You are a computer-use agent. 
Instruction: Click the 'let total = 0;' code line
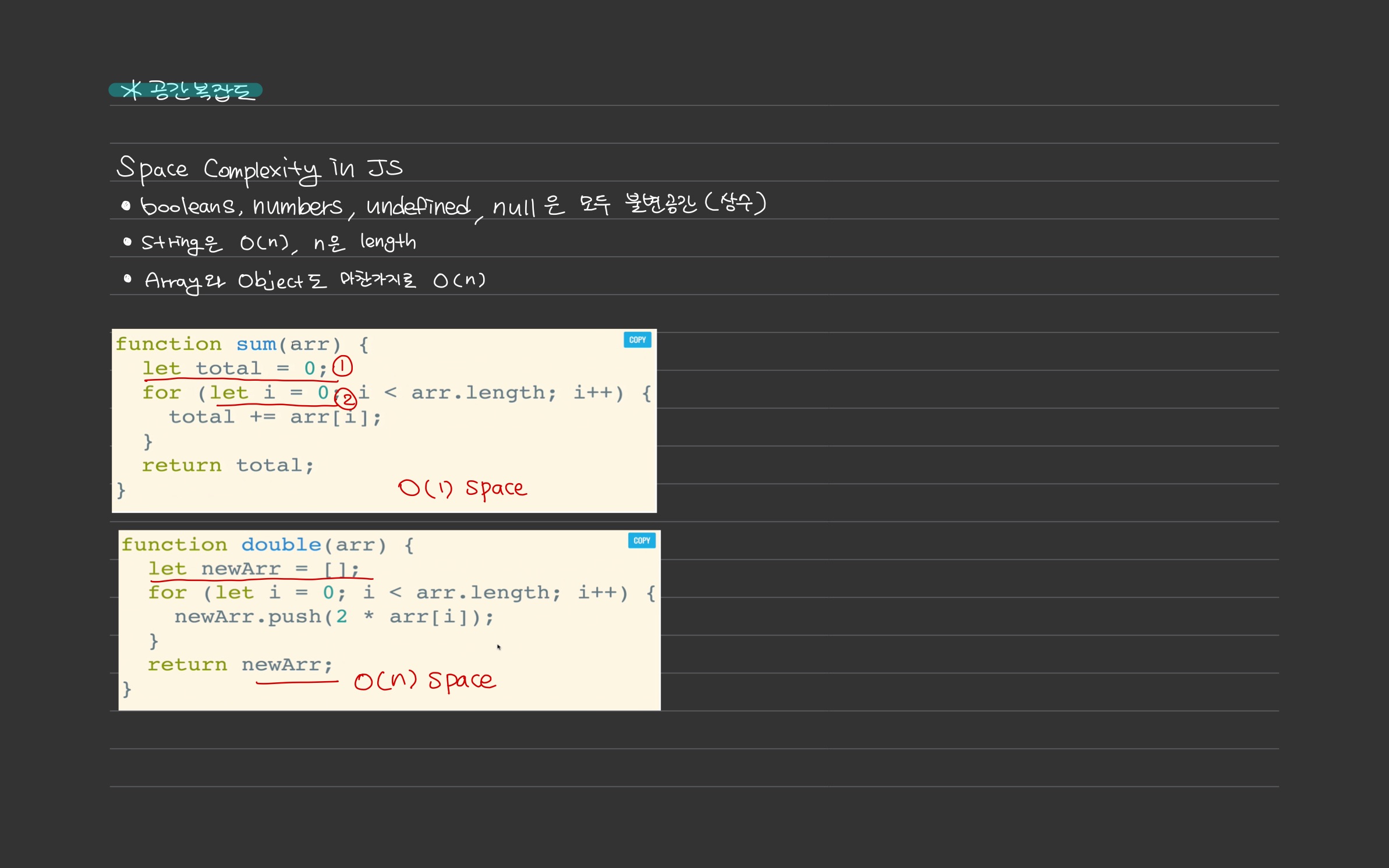(234, 369)
